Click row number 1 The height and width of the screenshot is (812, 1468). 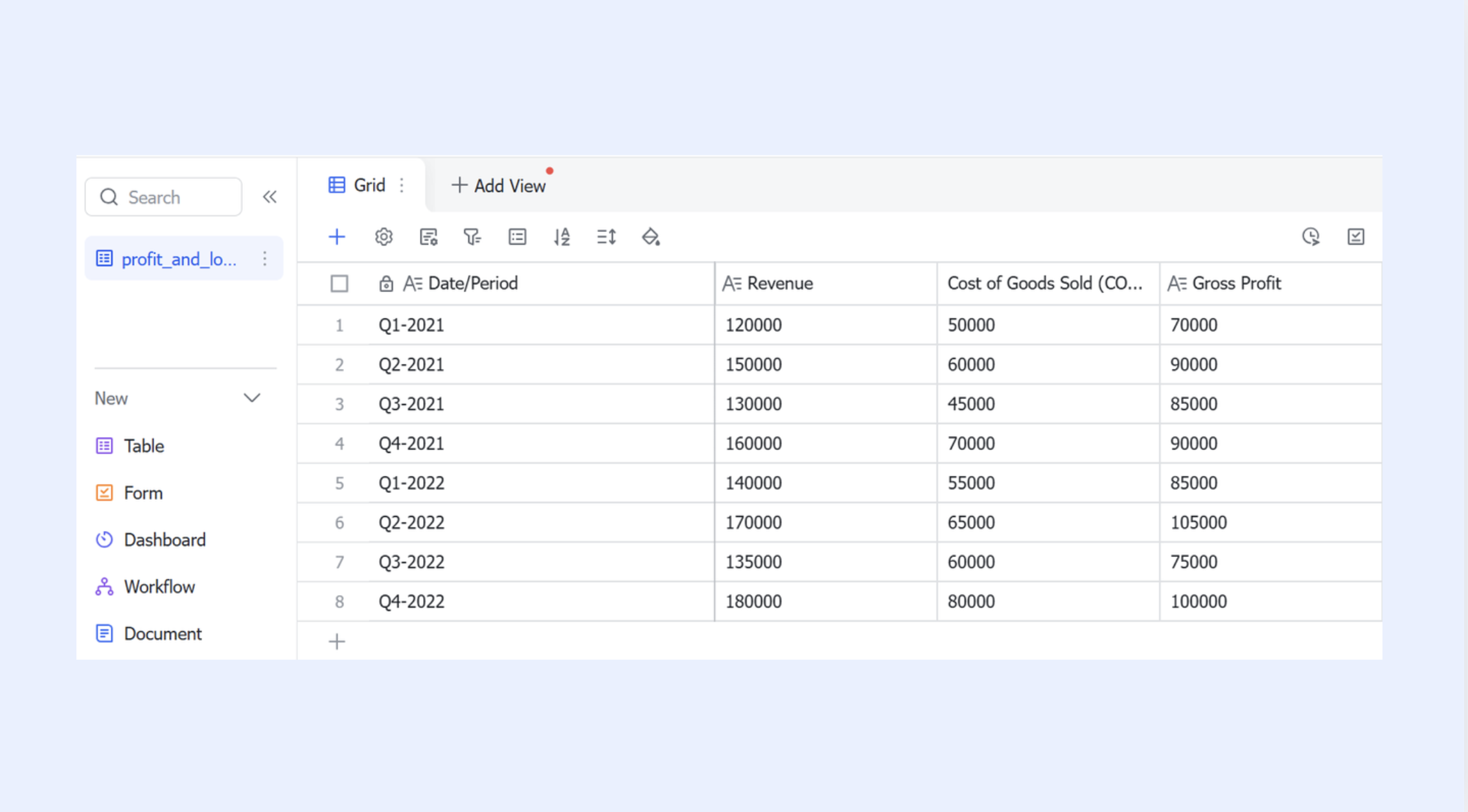tap(339, 325)
